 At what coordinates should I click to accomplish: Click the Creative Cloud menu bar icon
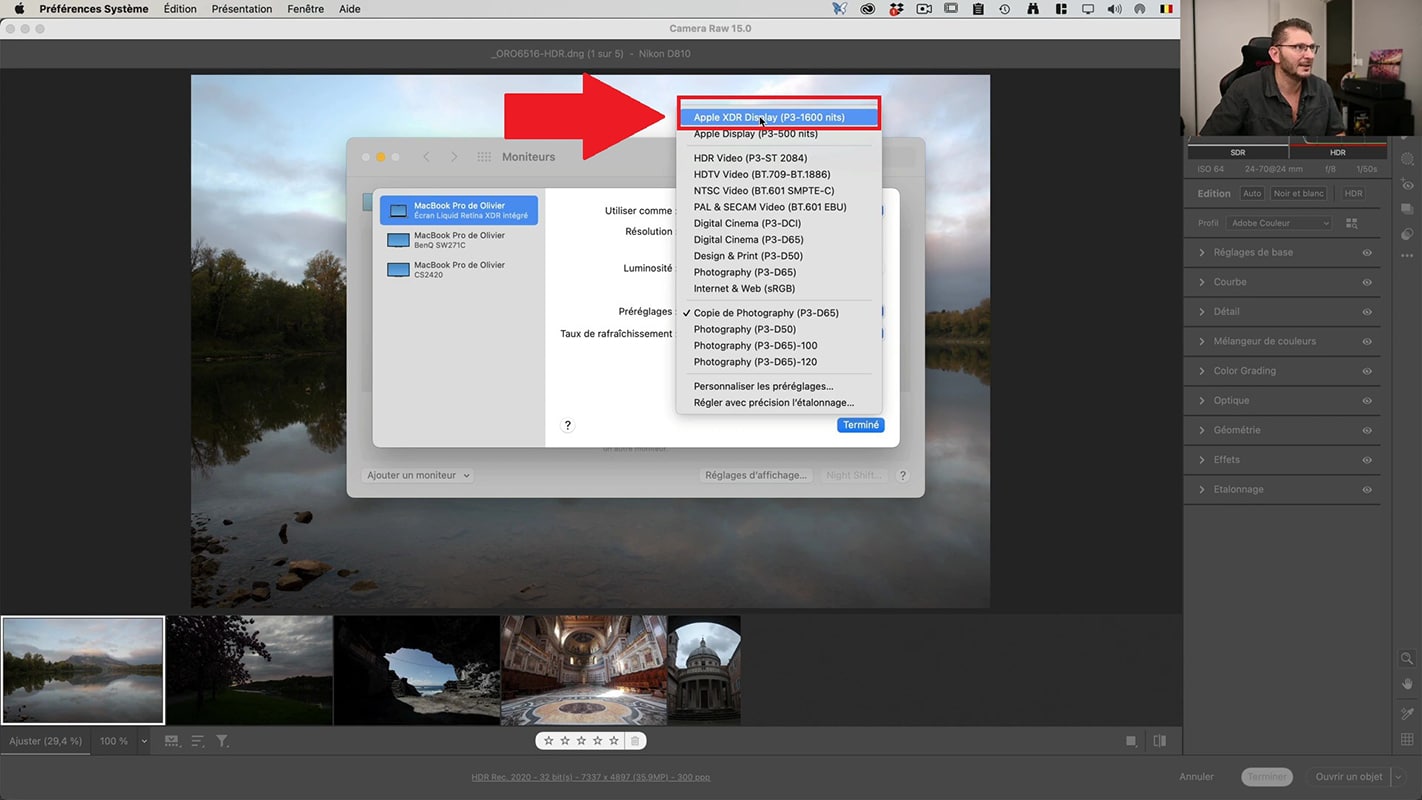click(868, 9)
